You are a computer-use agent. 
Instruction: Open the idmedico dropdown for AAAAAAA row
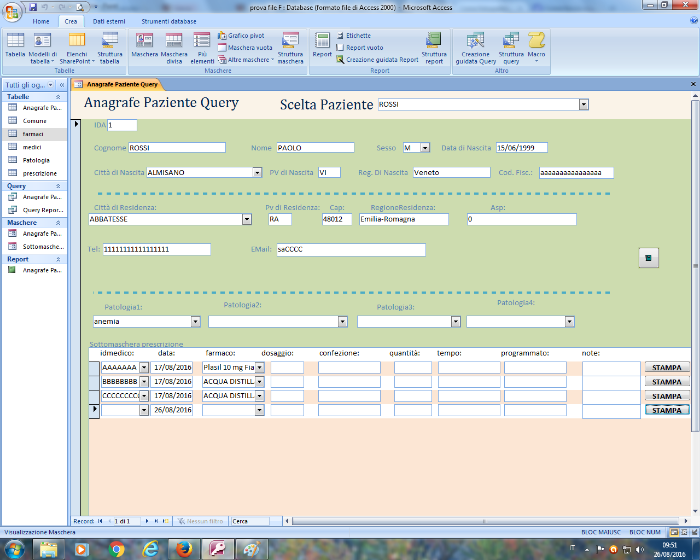point(144,368)
